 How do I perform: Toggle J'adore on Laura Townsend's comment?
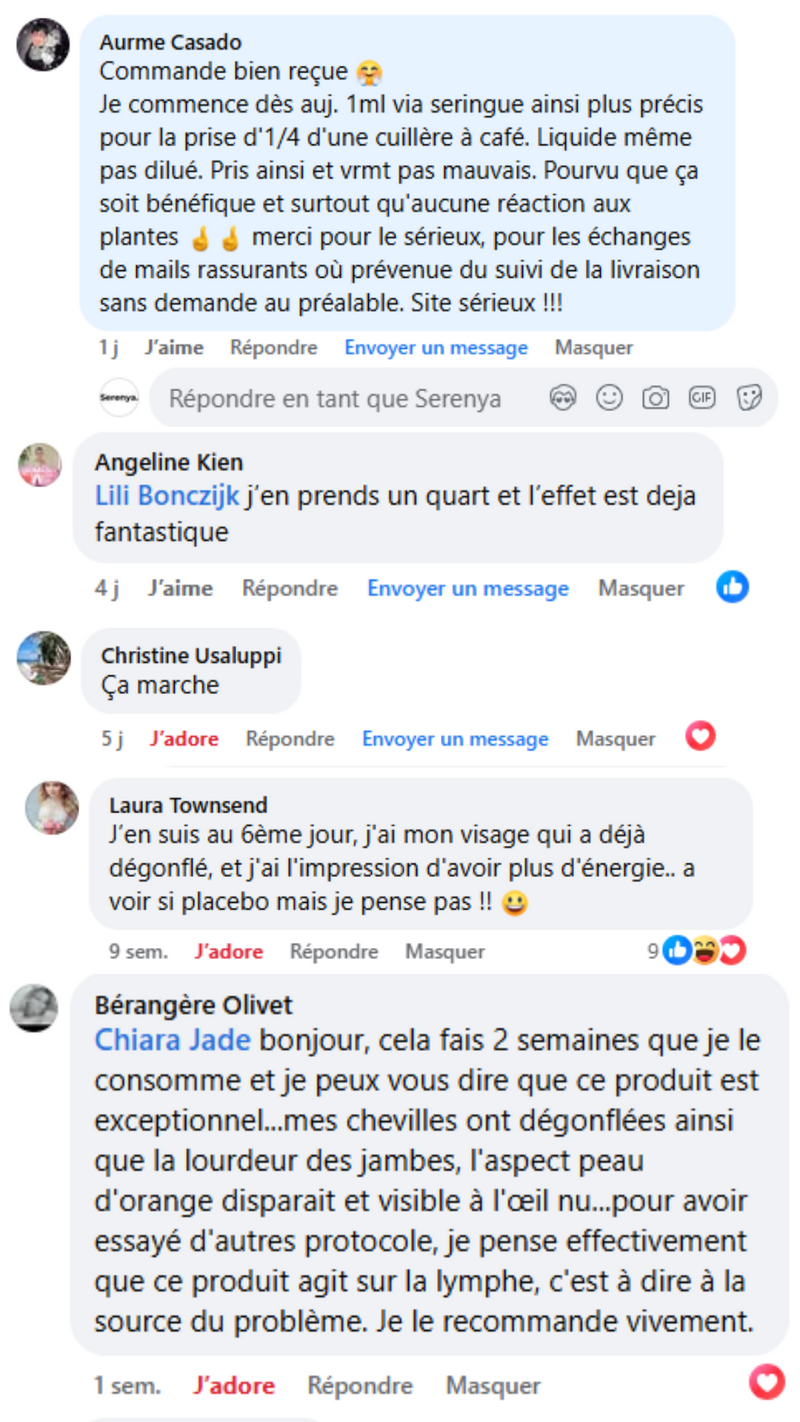229,952
